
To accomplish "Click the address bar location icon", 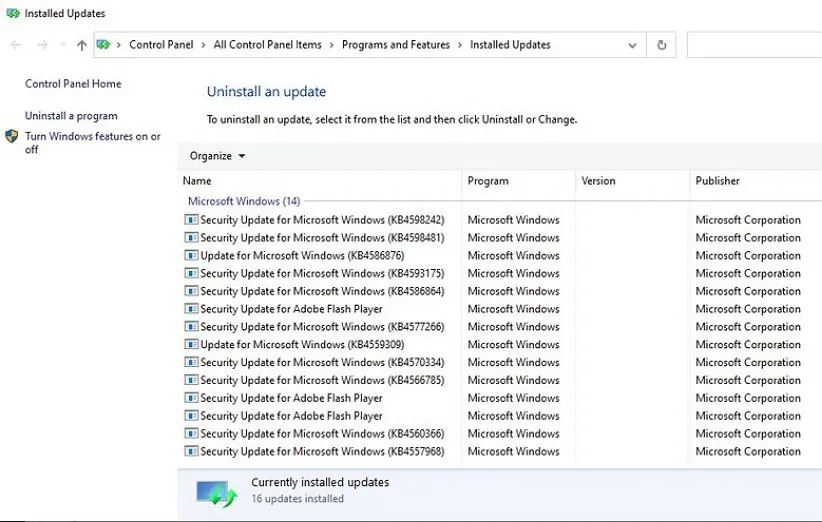I will point(104,45).
